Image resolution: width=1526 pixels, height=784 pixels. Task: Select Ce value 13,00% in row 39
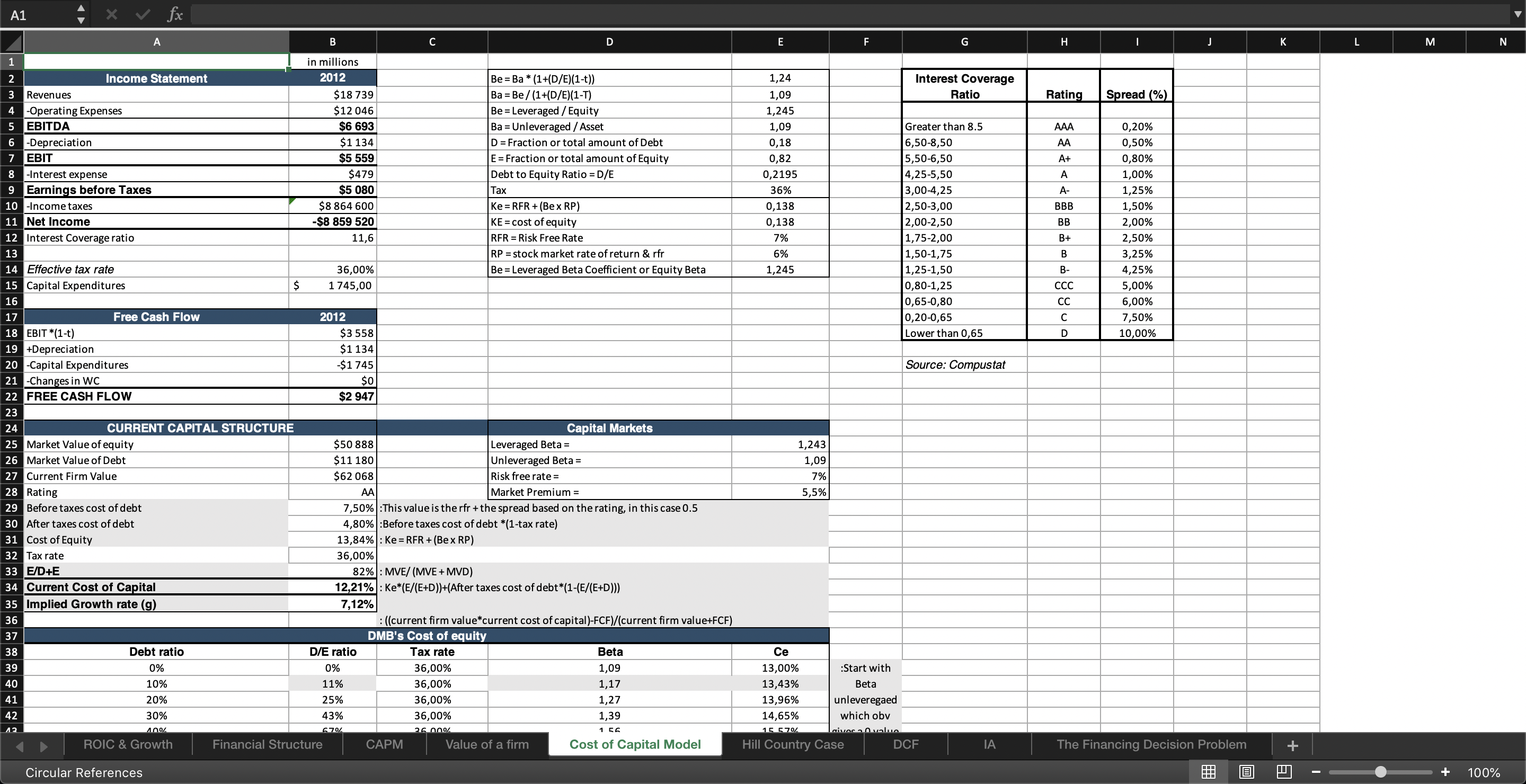[x=780, y=667]
